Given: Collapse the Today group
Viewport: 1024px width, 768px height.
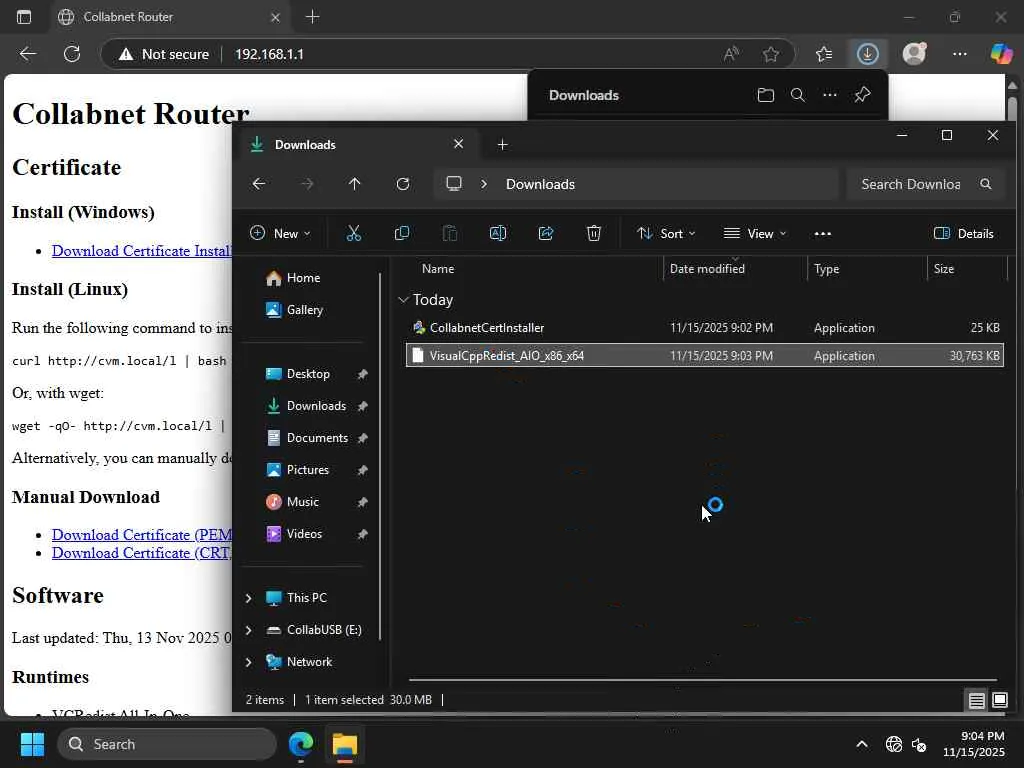Looking at the screenshot, I should click(402, 300).
